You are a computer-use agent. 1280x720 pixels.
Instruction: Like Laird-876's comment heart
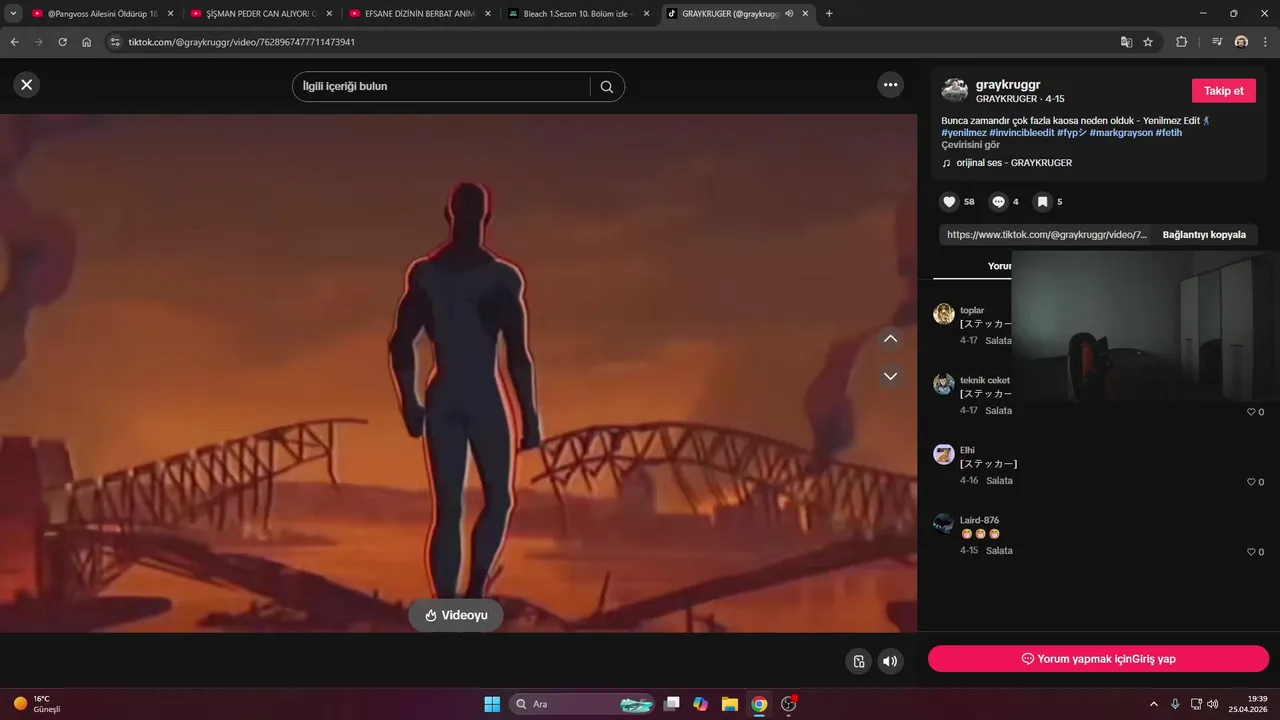(1251, 552)
